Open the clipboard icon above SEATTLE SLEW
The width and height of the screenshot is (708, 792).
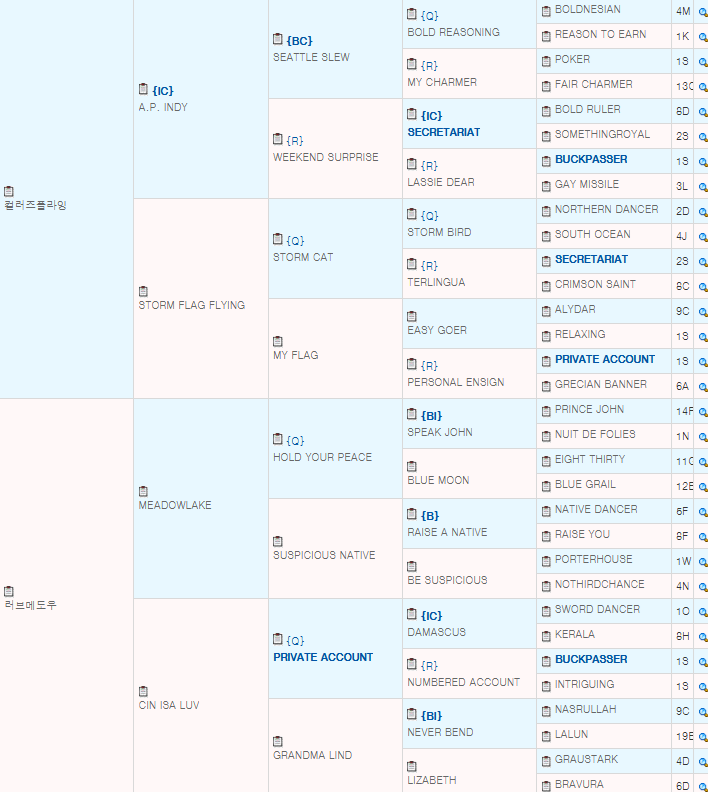coord(277,39)
